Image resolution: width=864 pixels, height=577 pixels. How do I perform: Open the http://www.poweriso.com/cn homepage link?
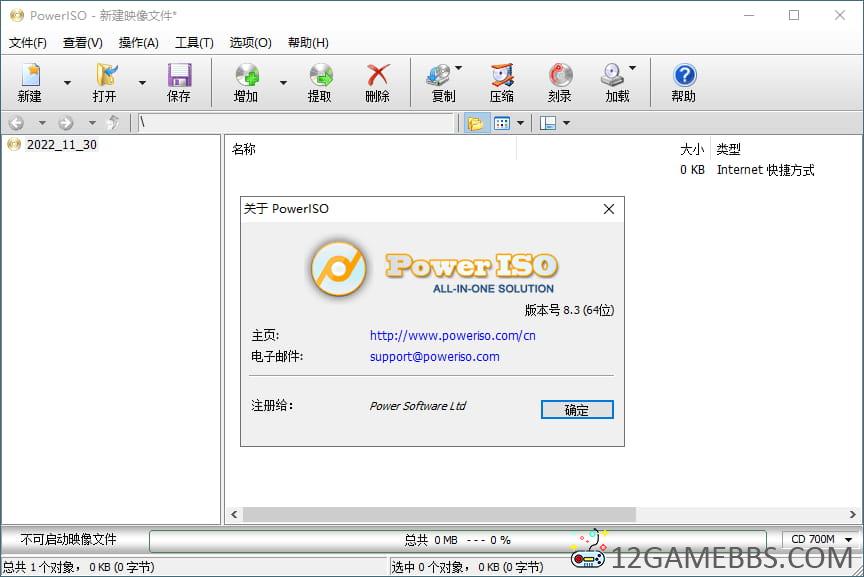click(452, 335)
